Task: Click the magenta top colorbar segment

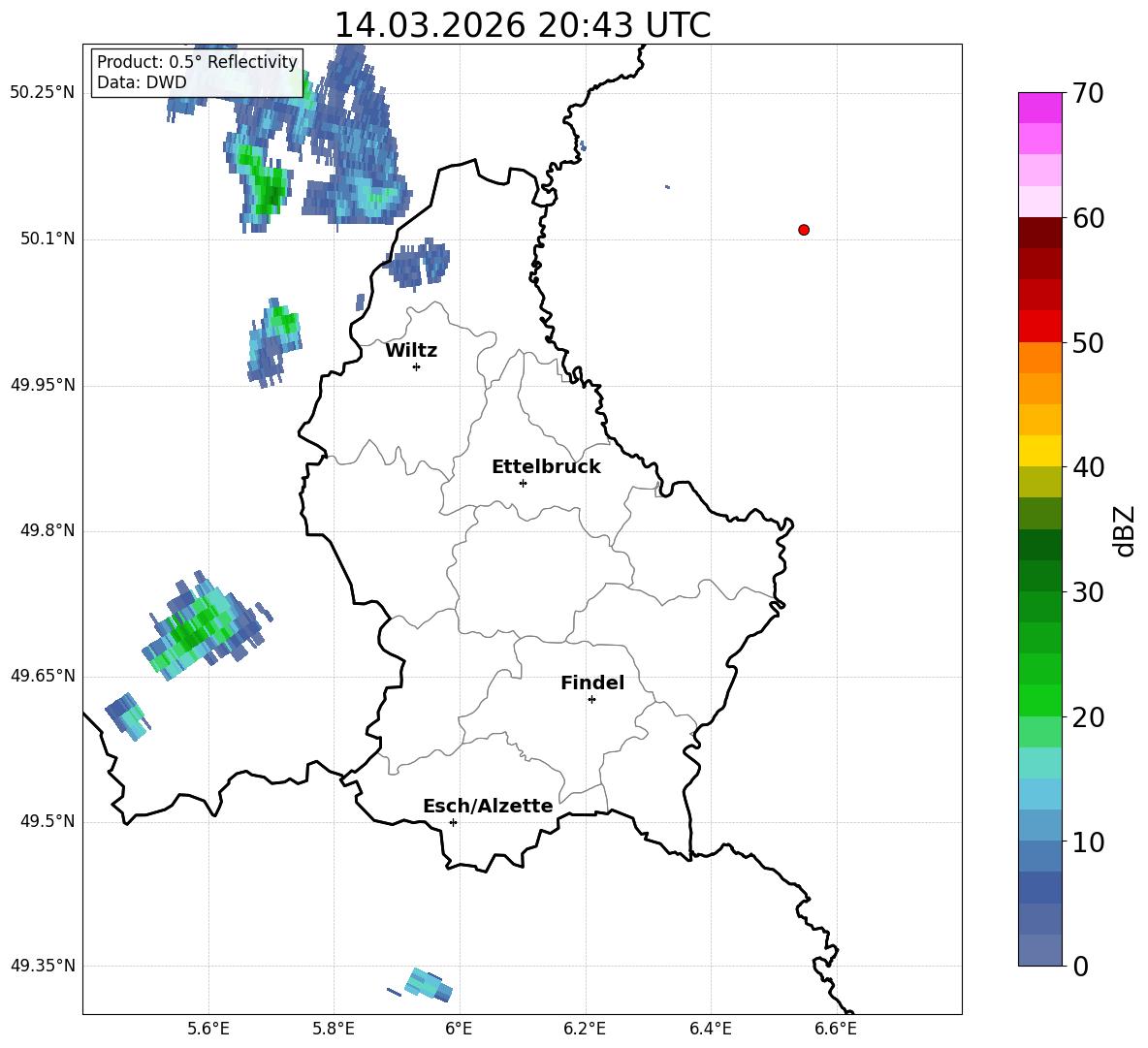Action: coord(1039,109)
